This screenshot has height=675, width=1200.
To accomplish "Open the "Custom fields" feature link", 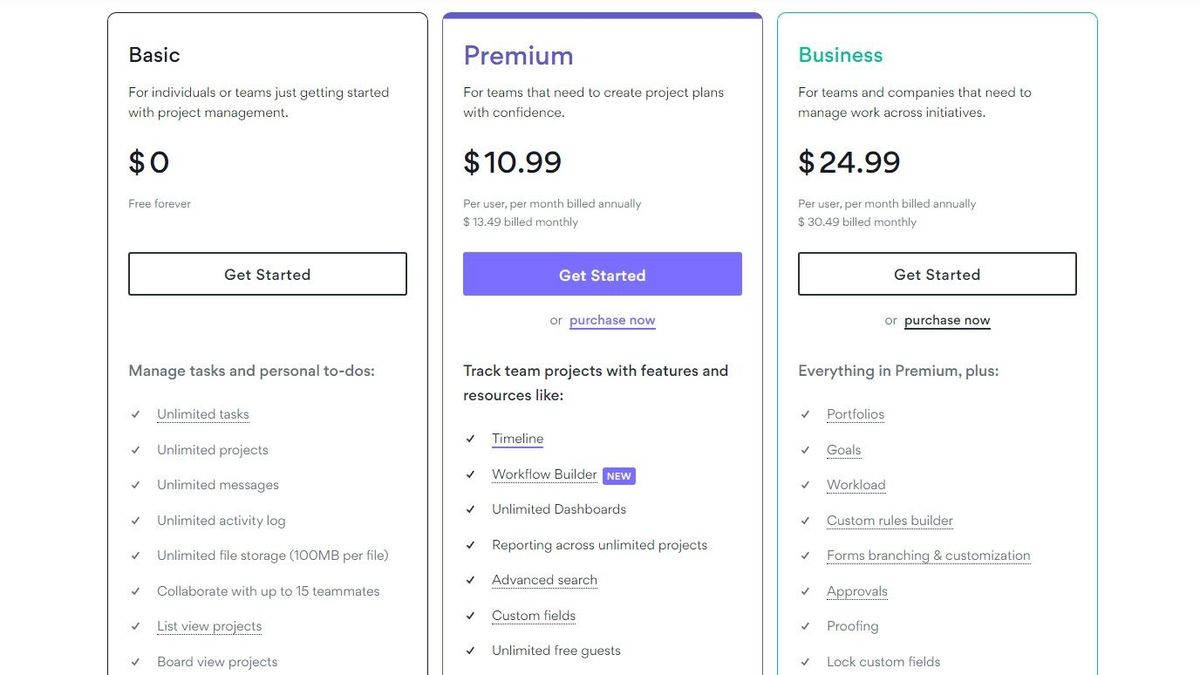I will (534, 615).
